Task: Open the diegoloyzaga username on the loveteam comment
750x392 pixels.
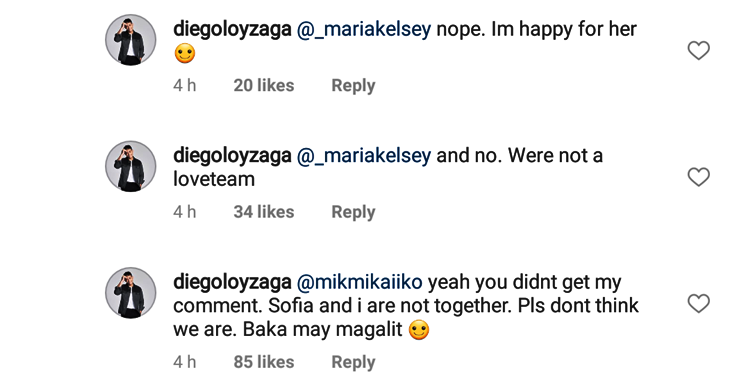Action: click(x=232, y=156)
